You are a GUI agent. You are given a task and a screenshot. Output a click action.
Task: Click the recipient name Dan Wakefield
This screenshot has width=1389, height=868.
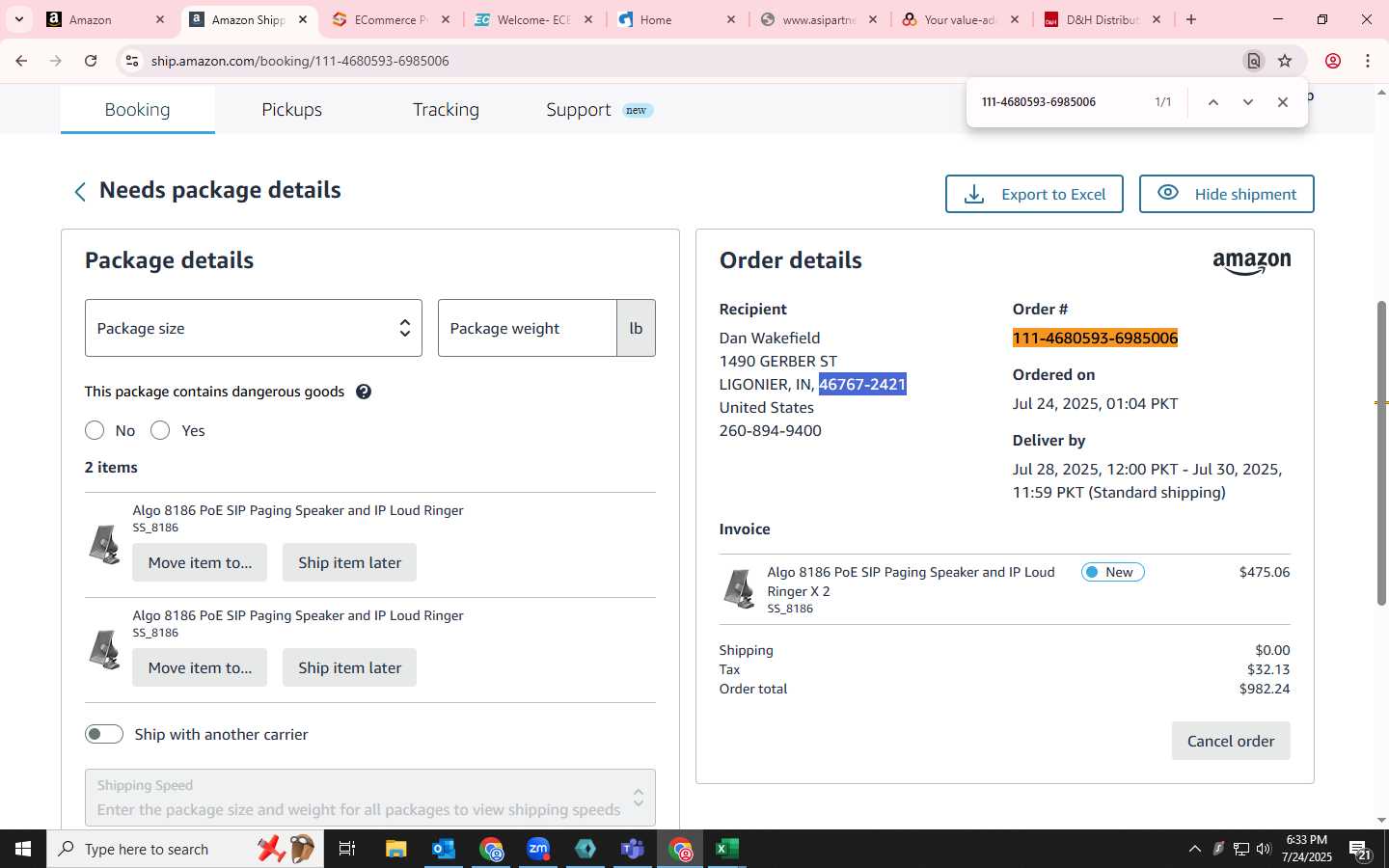[x=770, y=338]
